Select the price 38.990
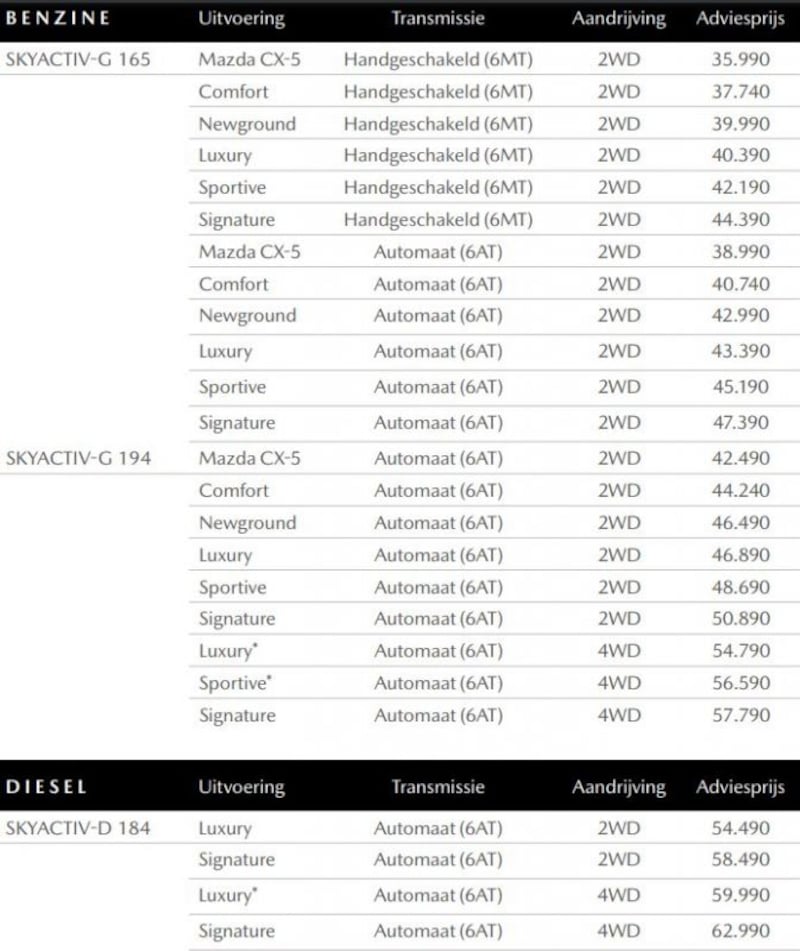Image resolution: width=800 pixels, height=951 pixels. pyautogui.click(x=741, y=252)
